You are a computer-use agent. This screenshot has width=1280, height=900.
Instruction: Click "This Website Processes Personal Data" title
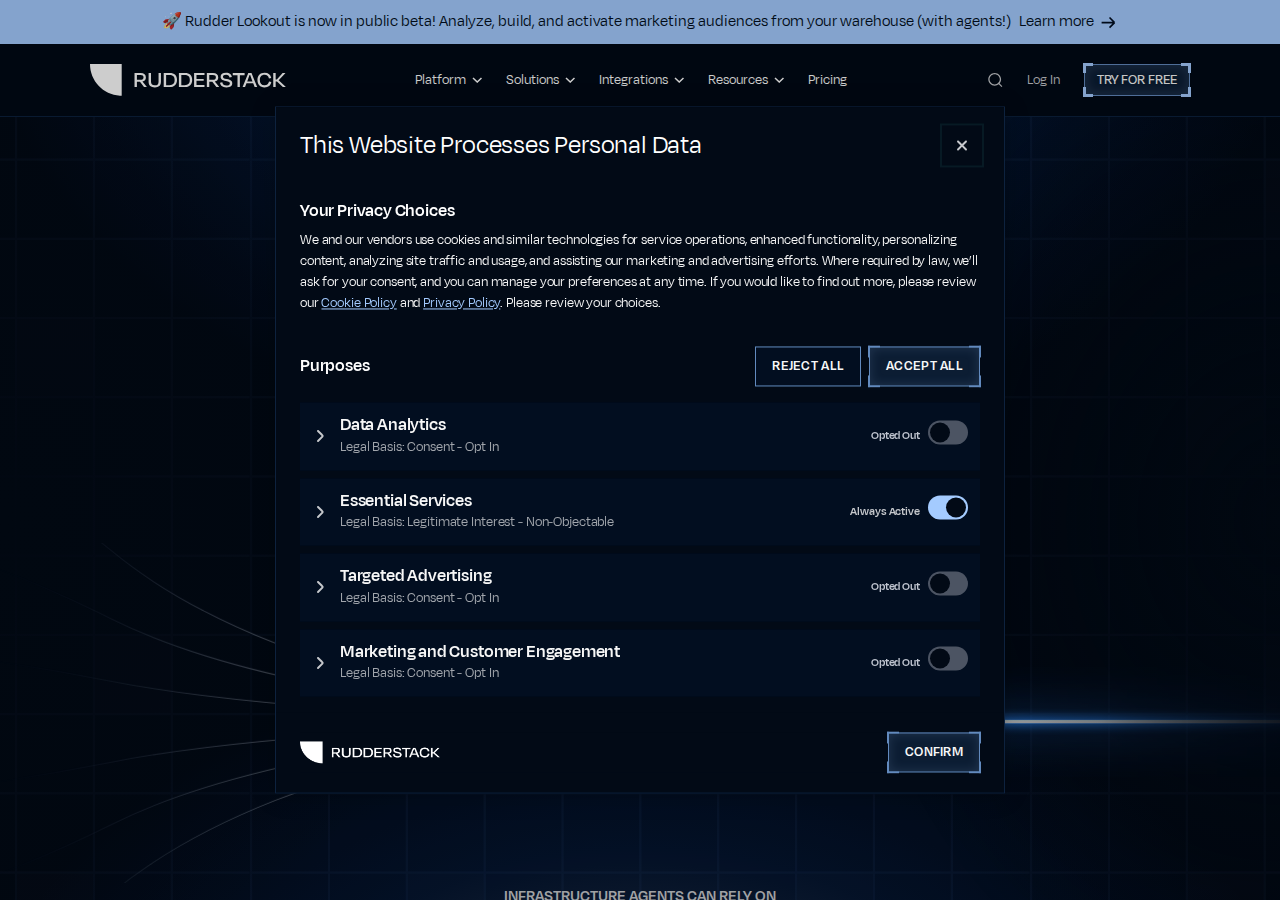(501, 145)
